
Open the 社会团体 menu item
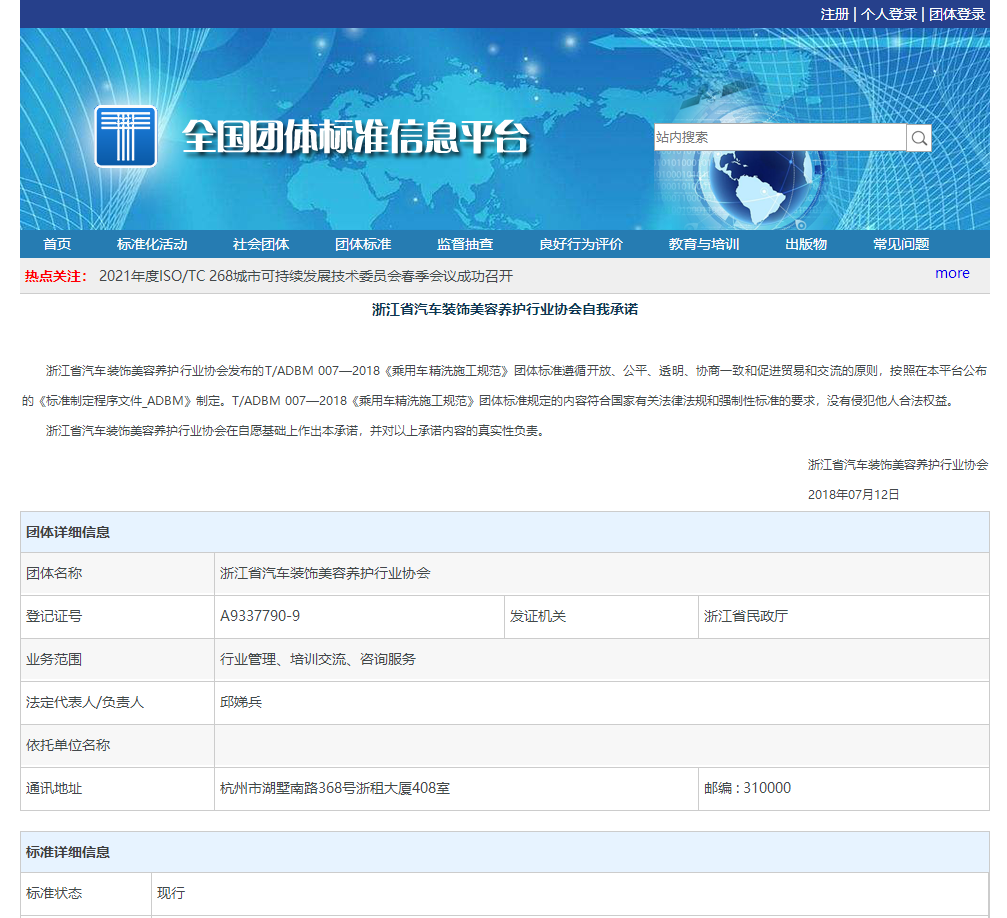click(x=263, y=243)
